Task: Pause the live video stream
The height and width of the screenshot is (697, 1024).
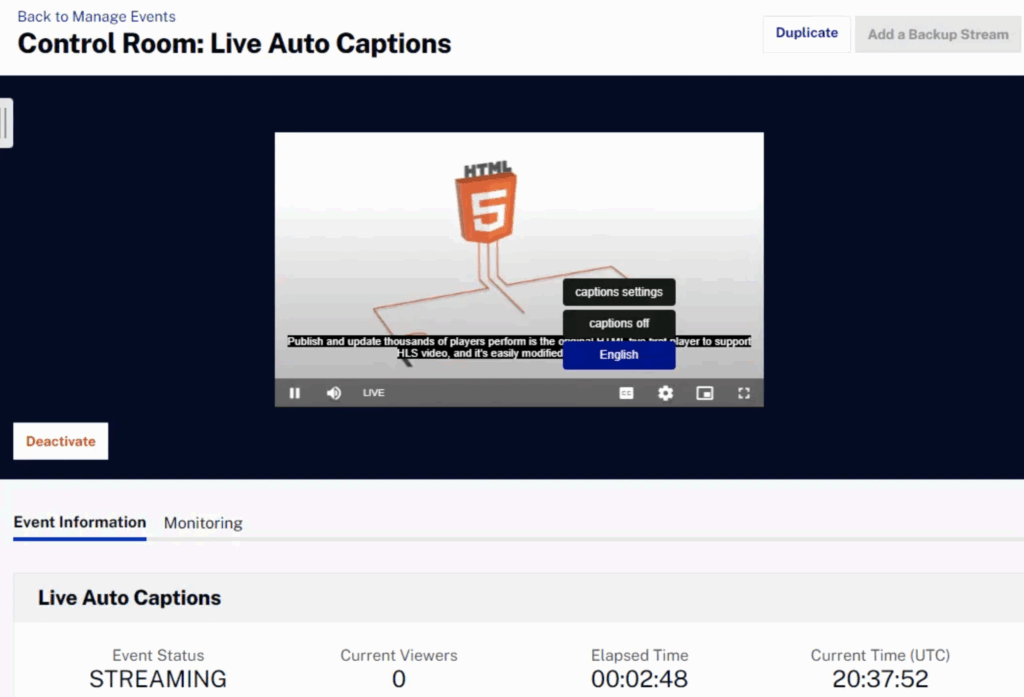Action: coord(294,393)
